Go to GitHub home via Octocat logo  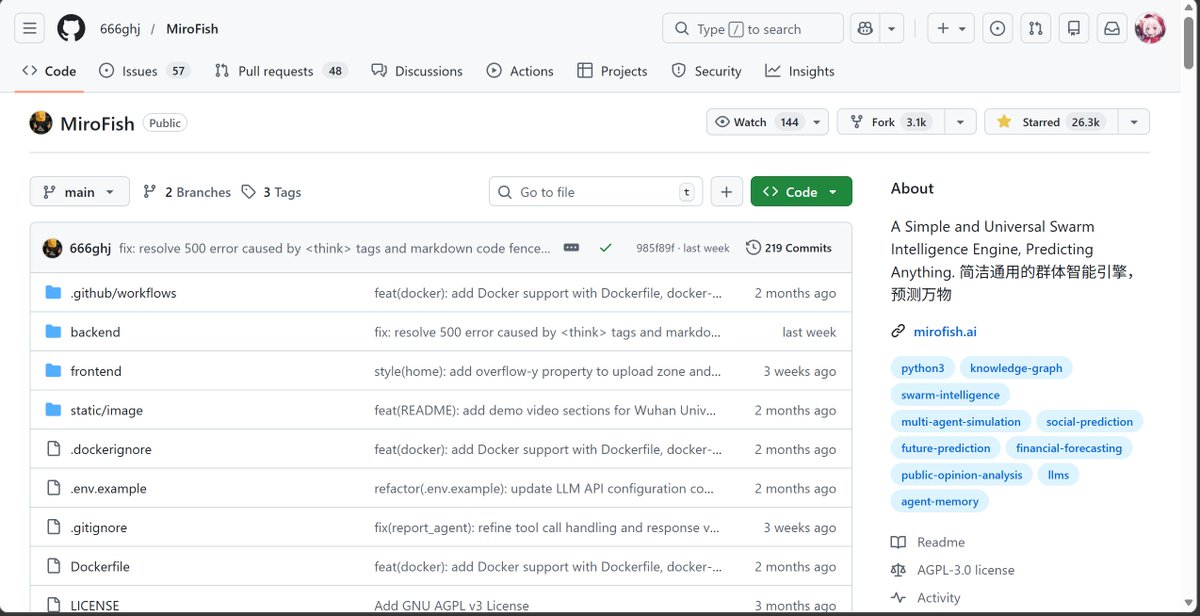tap(71, 29)
